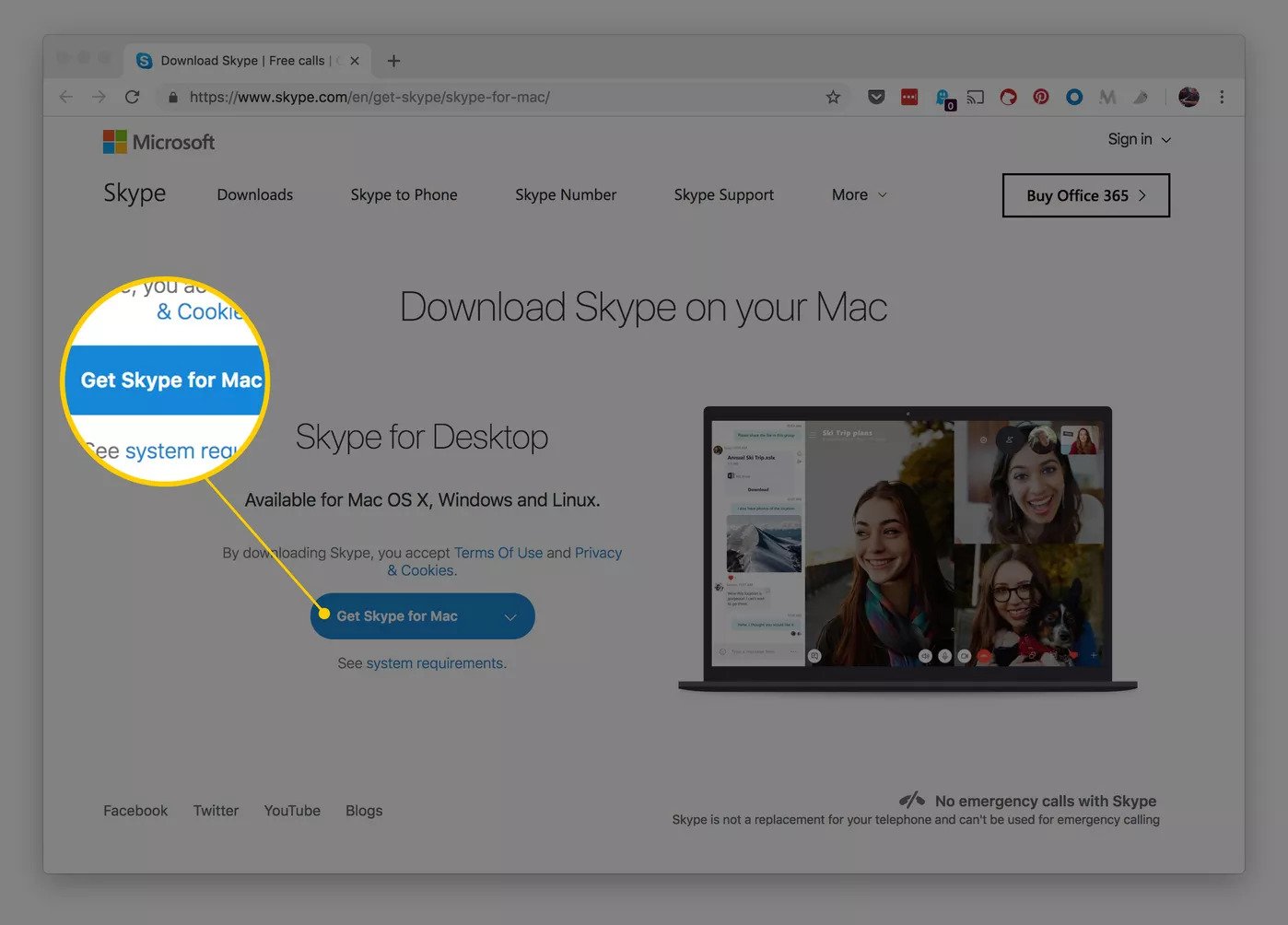Screen dimensions: 1288x925
Task: Close the Download Skype tab
Action: click(x=355, y=61)
